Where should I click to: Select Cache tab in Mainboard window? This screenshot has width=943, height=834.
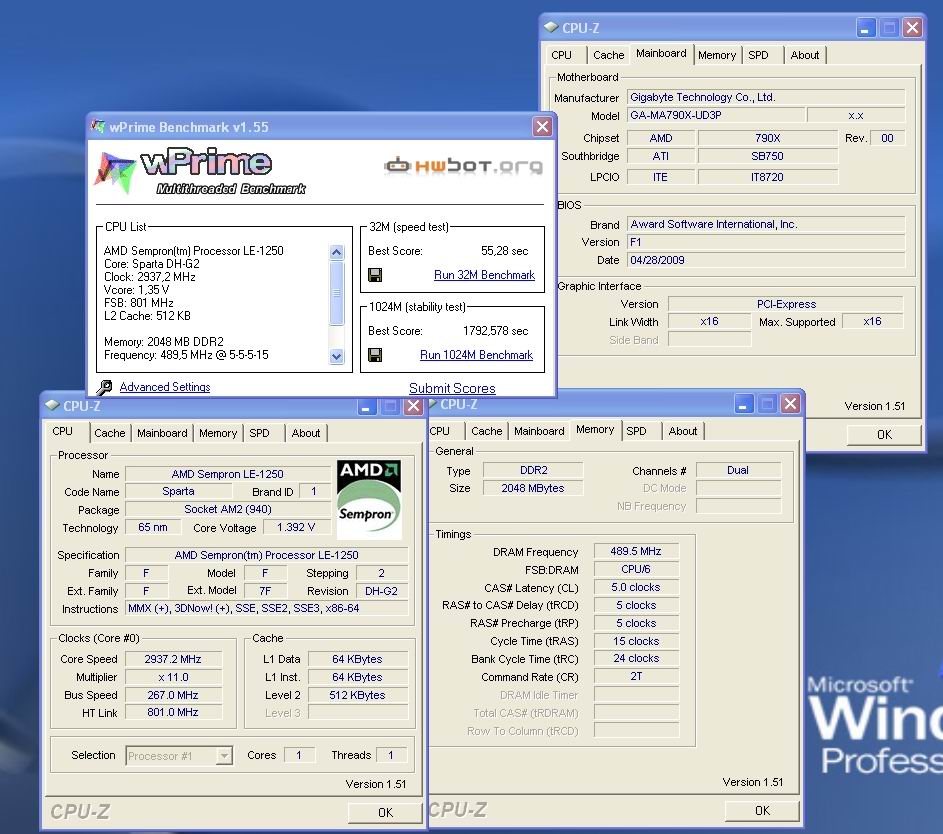pos(609,55)
